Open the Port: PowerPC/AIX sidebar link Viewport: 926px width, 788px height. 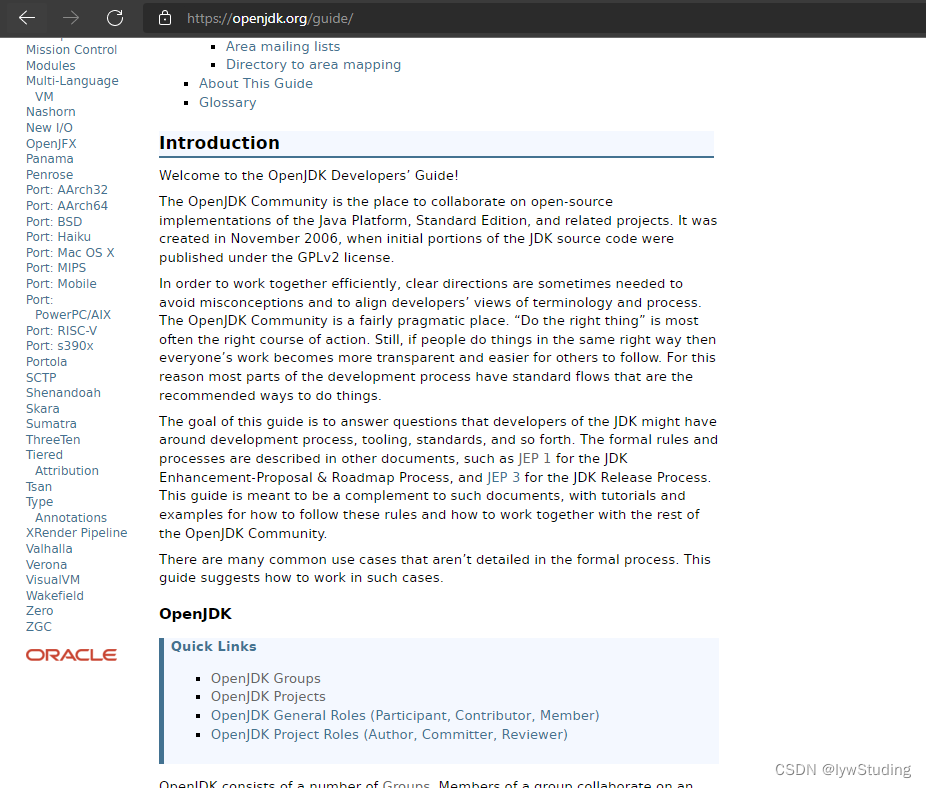tap(69, 308)
